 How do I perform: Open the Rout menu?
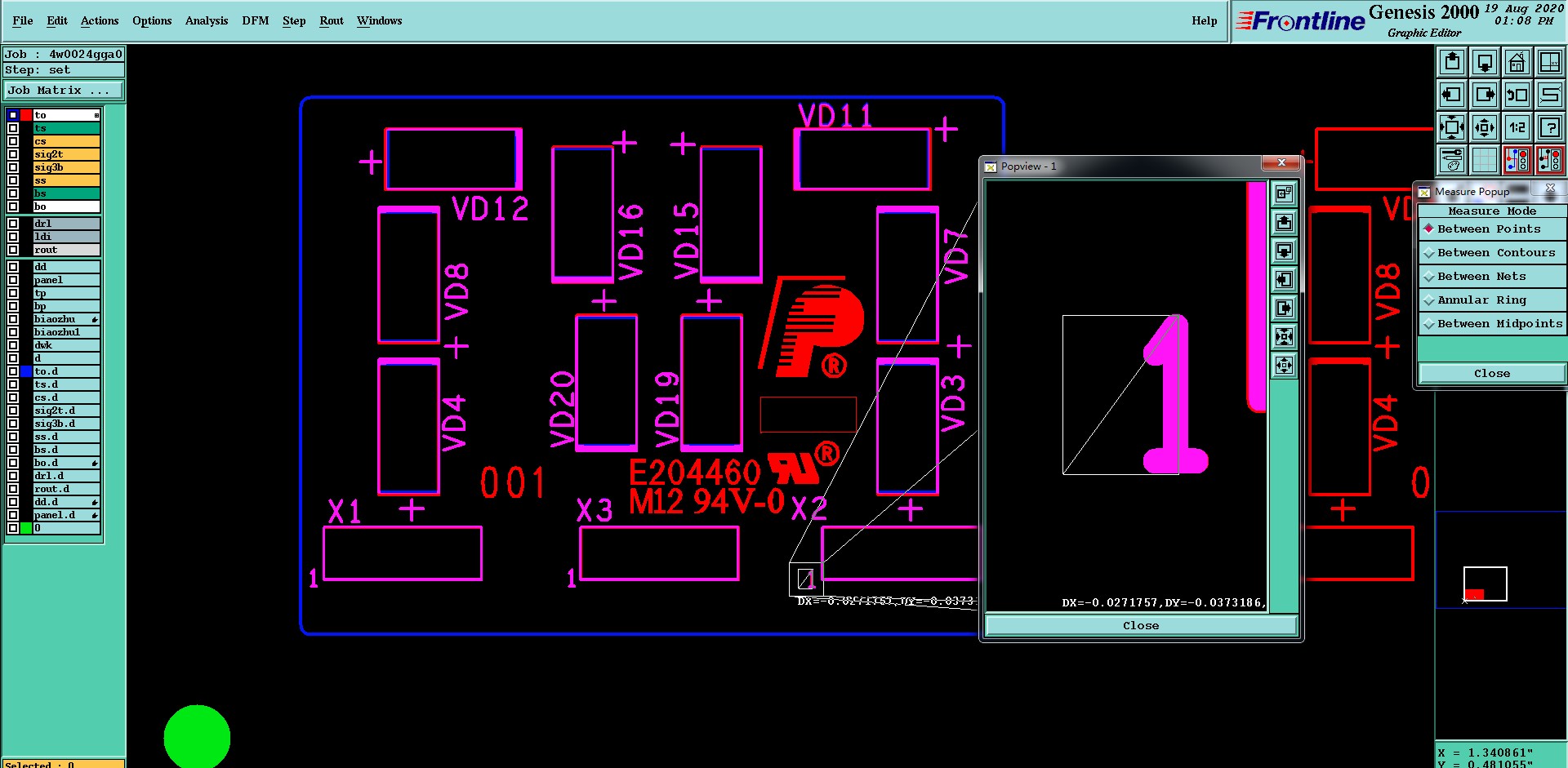tap(332, 20)
